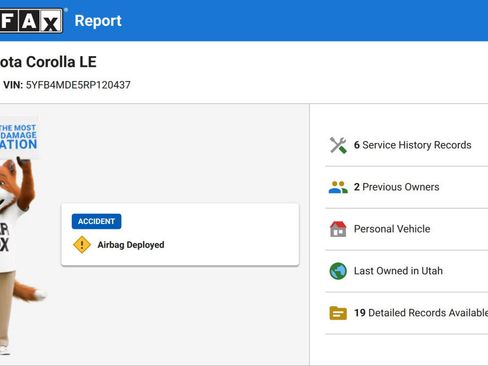Click the blue ACCIDENT badge
Image resolution: width=488 pixels, height=366 pixels.
tap(96, 221)
